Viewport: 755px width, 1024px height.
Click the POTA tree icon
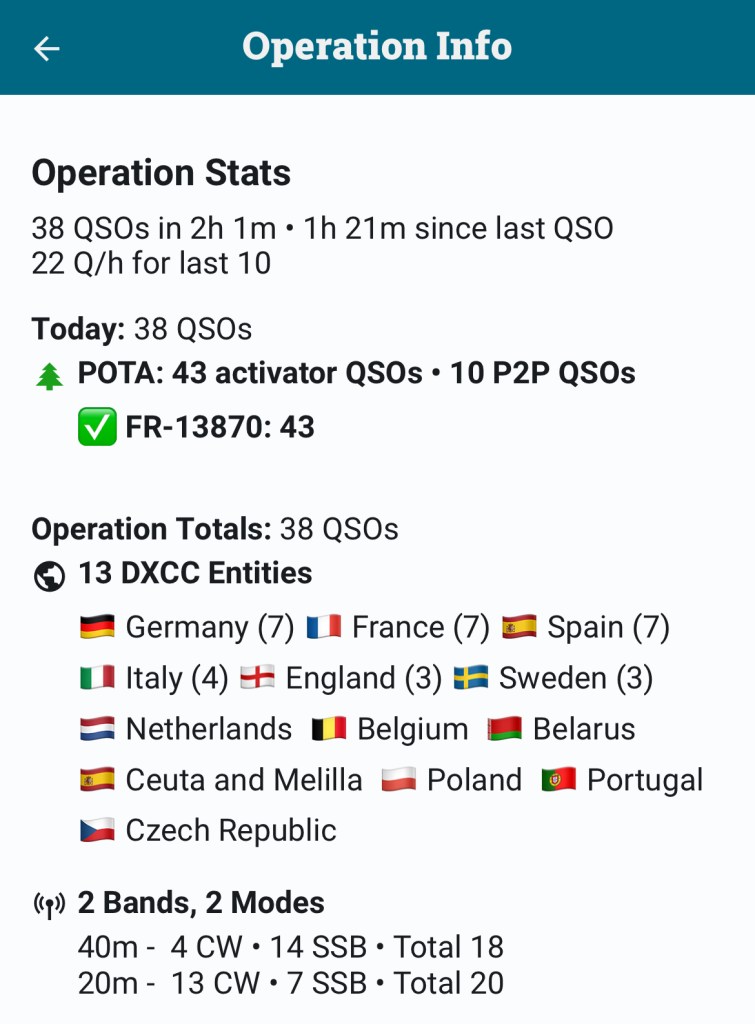tap(48, 375)
